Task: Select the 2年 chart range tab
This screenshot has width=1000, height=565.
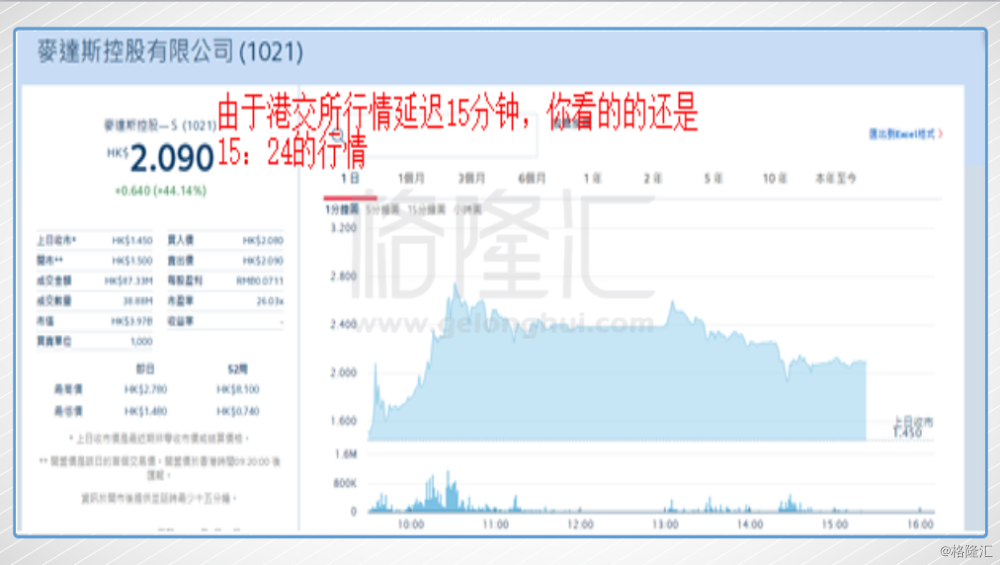Action: 652,179
